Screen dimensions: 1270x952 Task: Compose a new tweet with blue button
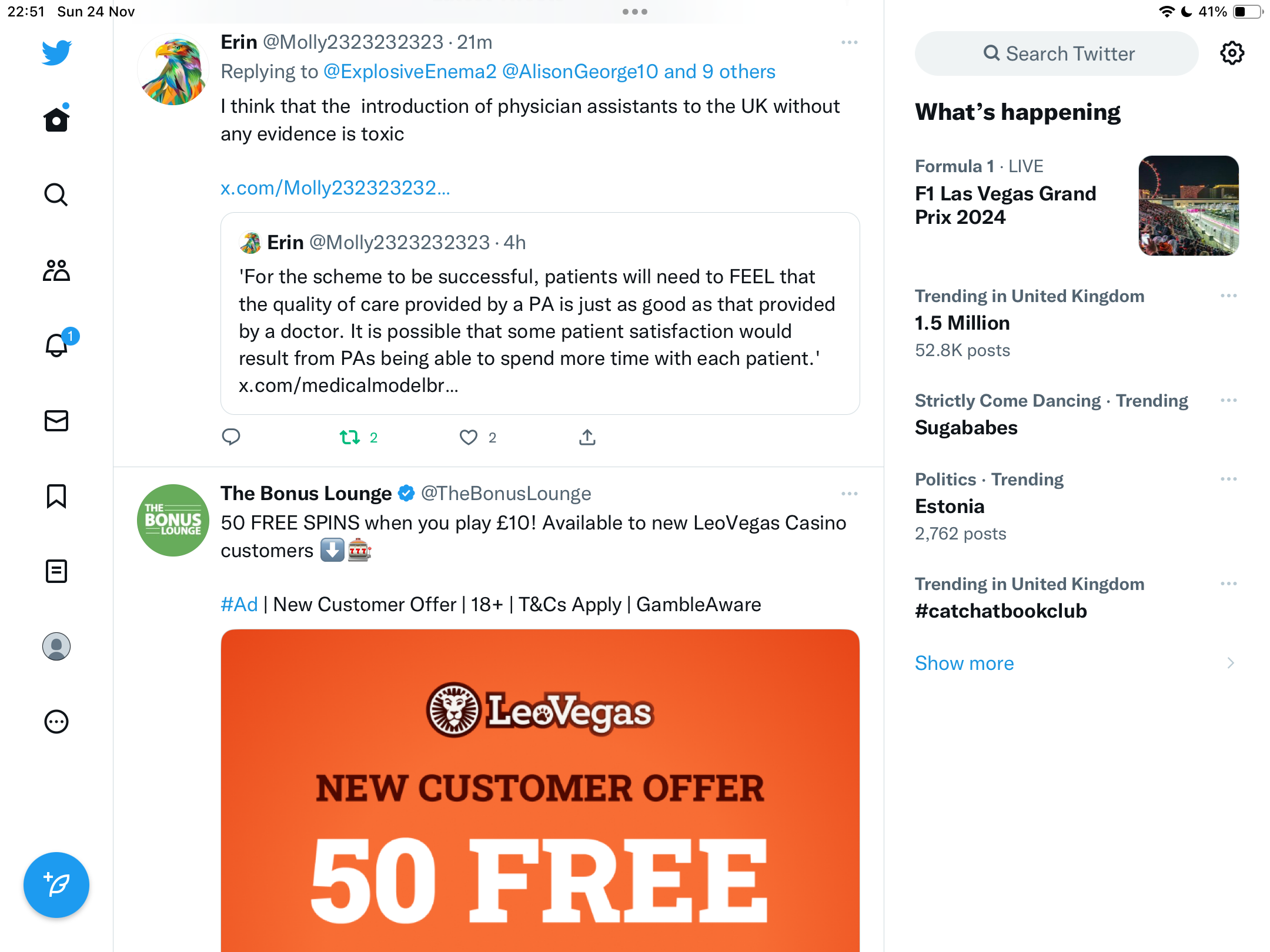click(56, 885)
